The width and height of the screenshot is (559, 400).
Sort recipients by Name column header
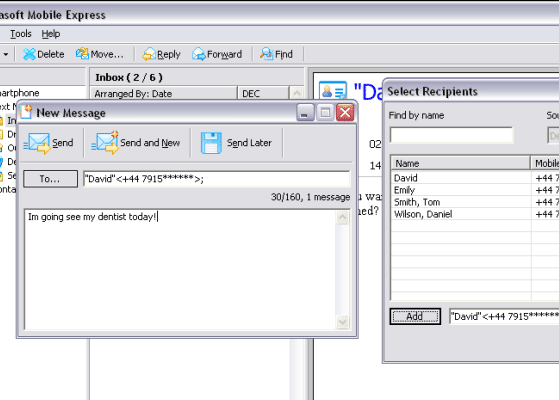461,163
